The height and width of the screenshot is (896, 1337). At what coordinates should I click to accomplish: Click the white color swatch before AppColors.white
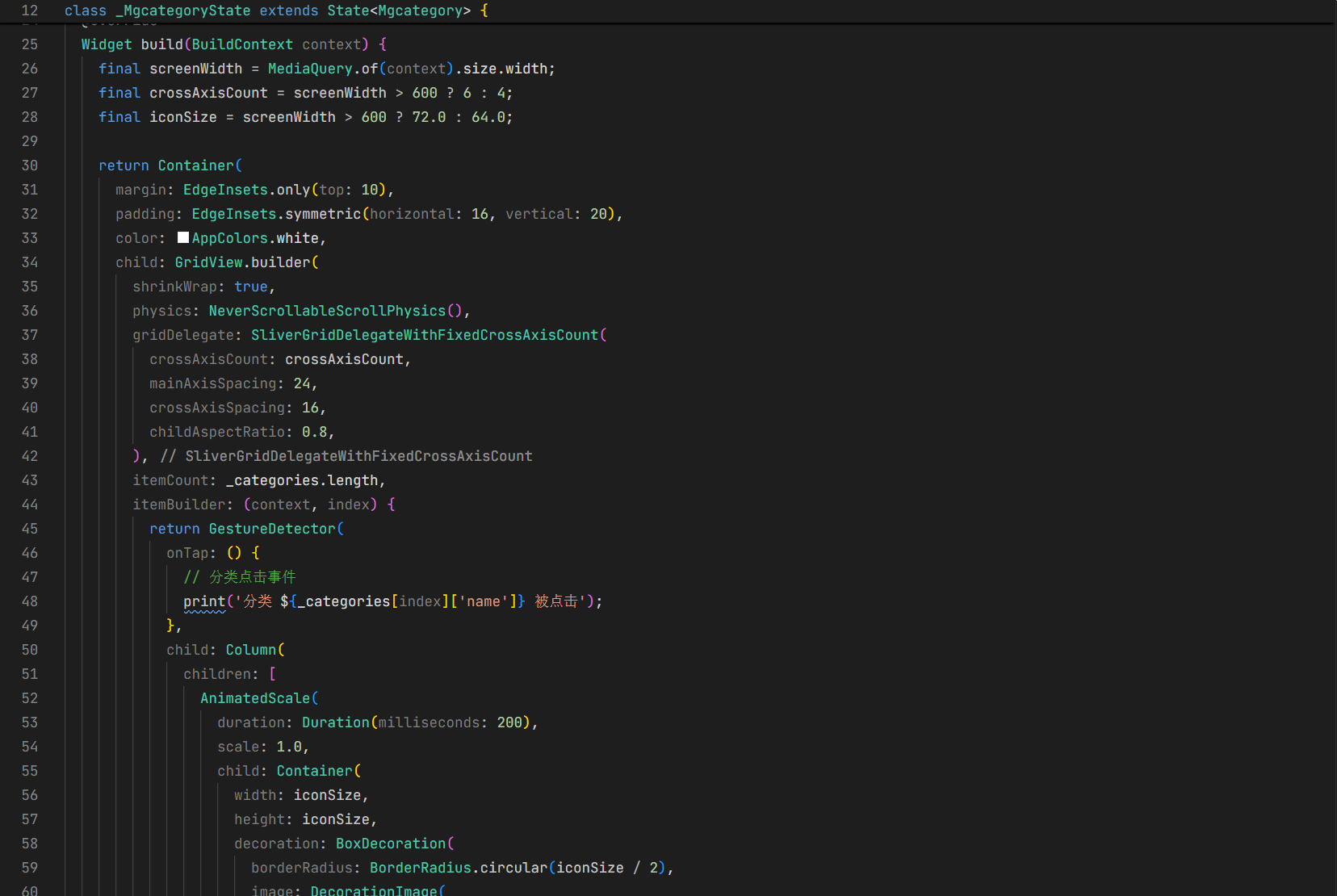183,237
